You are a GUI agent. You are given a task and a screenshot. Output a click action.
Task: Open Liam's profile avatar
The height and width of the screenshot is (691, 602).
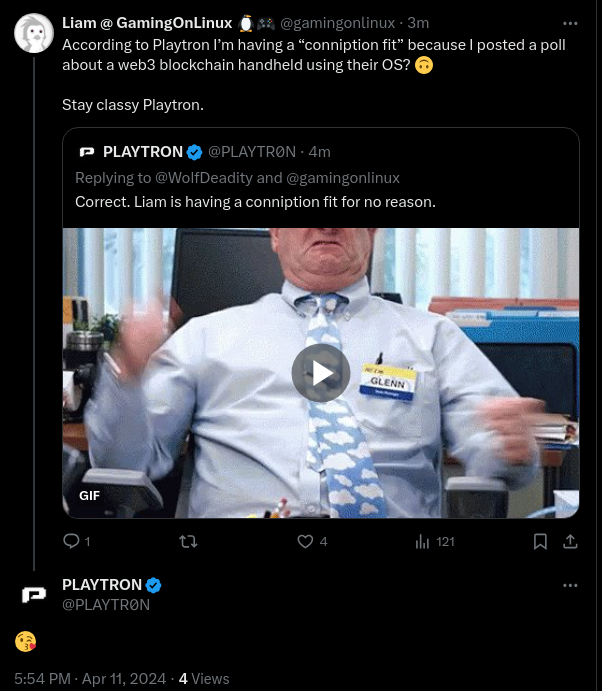[x=34, y=34]
